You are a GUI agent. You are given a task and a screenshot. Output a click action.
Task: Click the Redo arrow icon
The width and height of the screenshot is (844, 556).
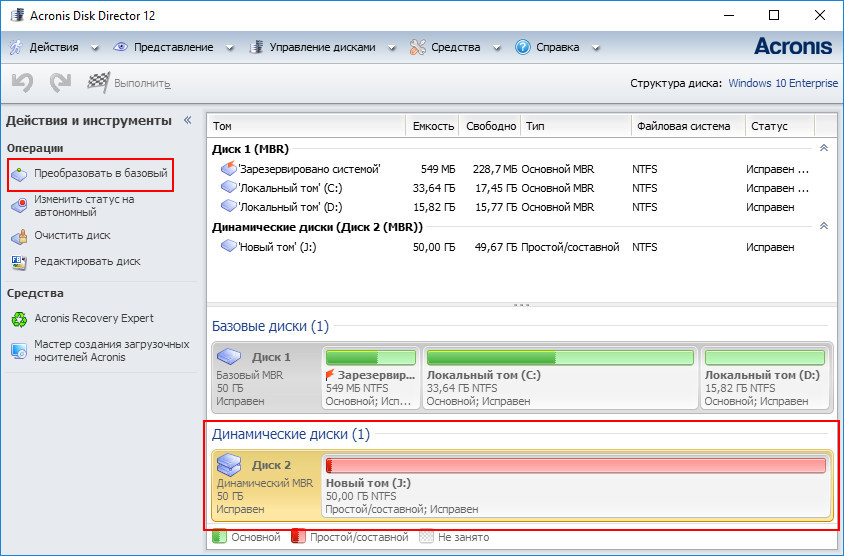[x=60, y=83]
